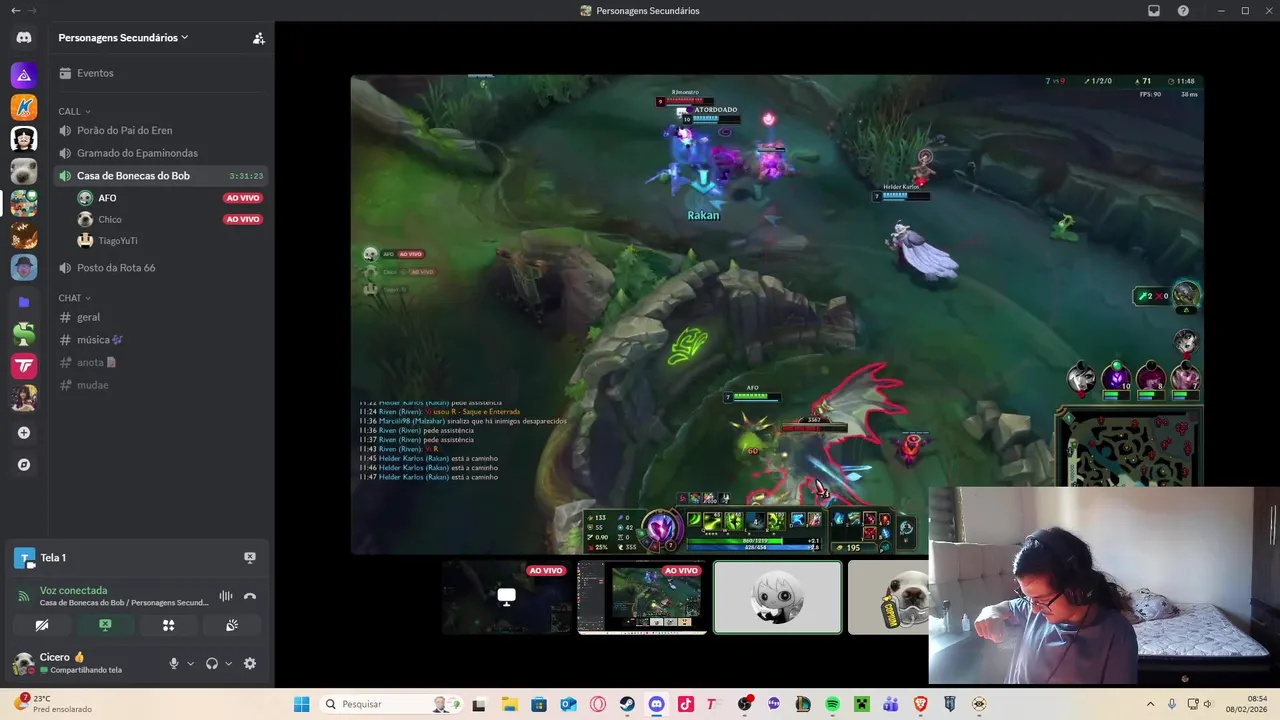Open the Eventos entry

(x=160, y=73)
